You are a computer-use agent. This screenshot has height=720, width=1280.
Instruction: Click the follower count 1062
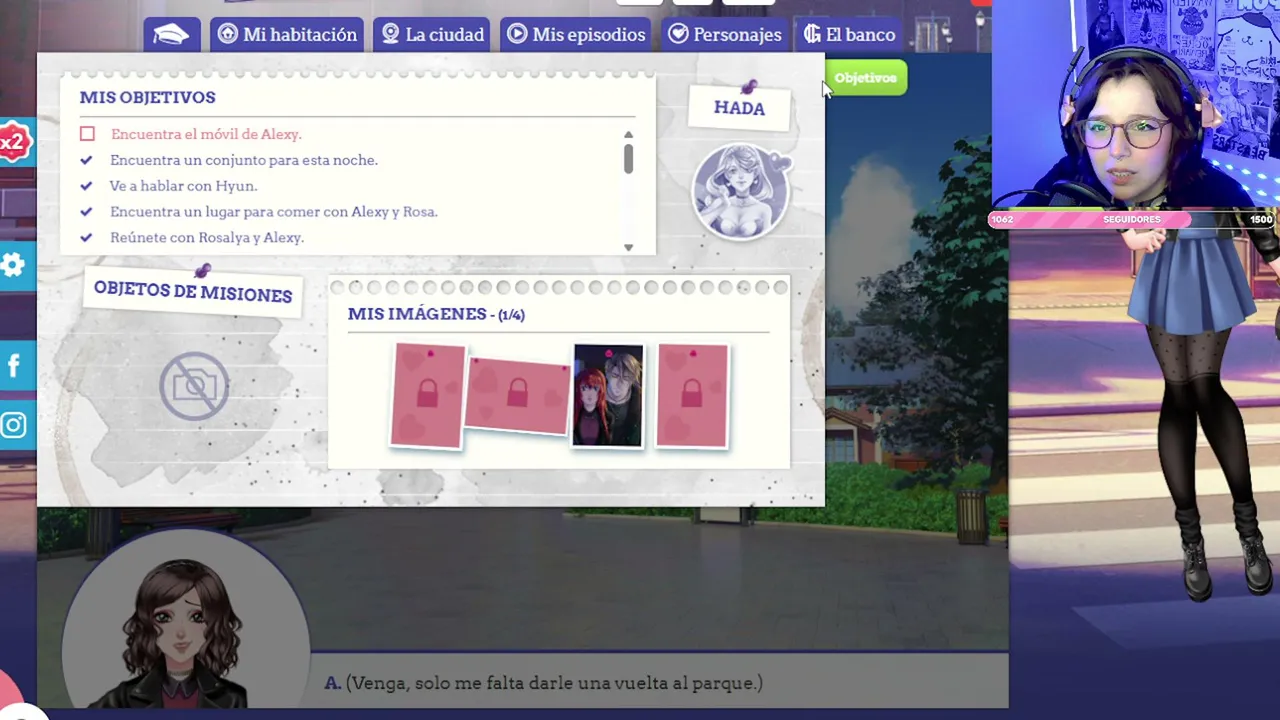click(x=1002, y=220)
